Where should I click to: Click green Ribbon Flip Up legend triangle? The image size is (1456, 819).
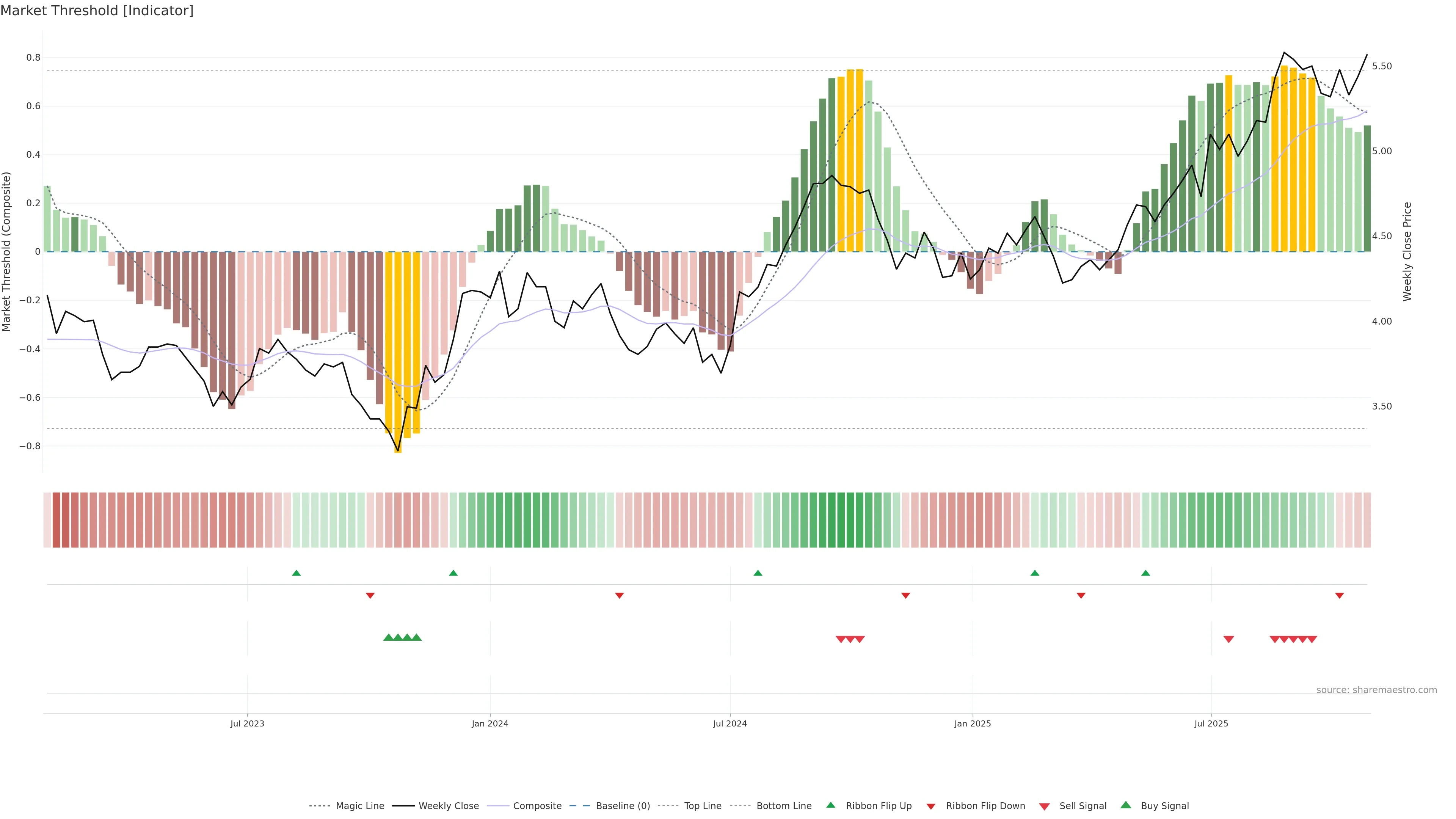[x=830, y=805]
